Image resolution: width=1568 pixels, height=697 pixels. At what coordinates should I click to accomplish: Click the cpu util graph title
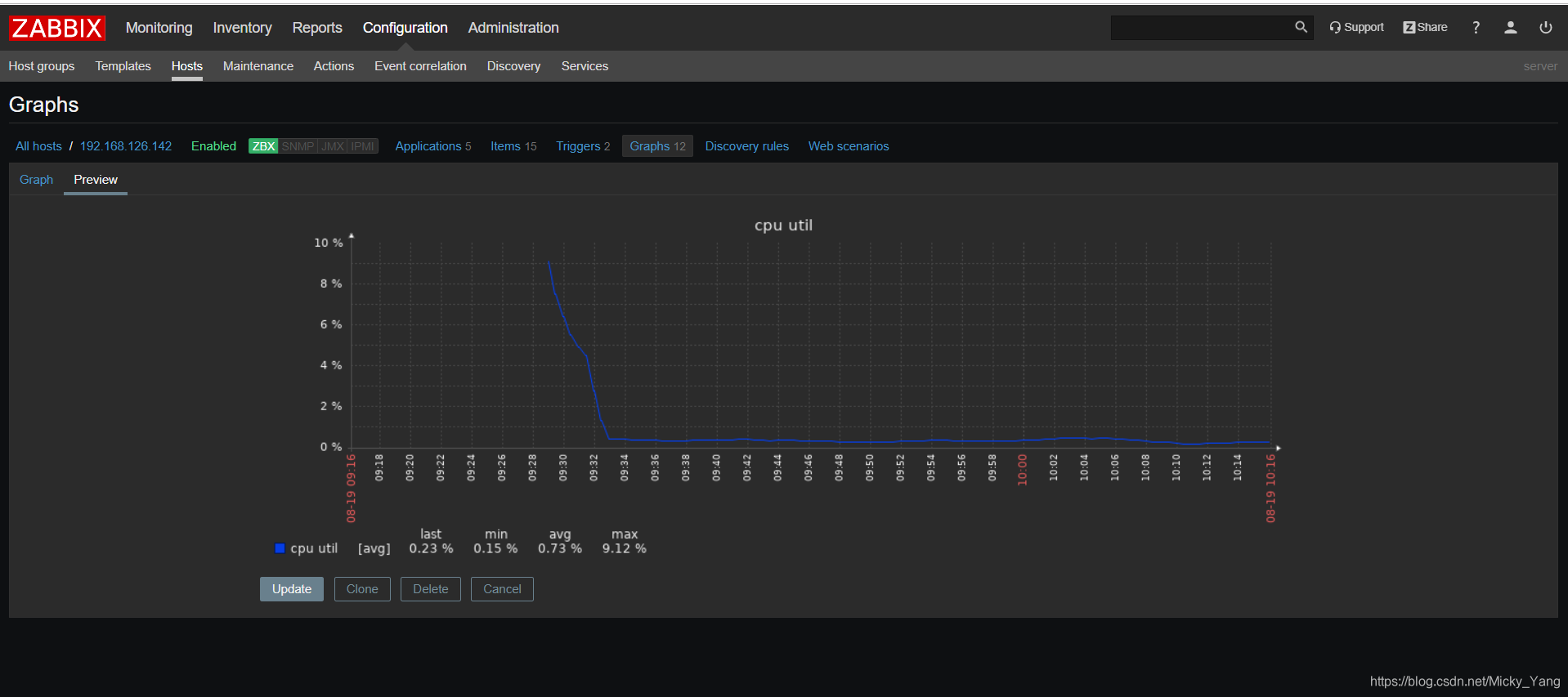(x=783, y=226)
